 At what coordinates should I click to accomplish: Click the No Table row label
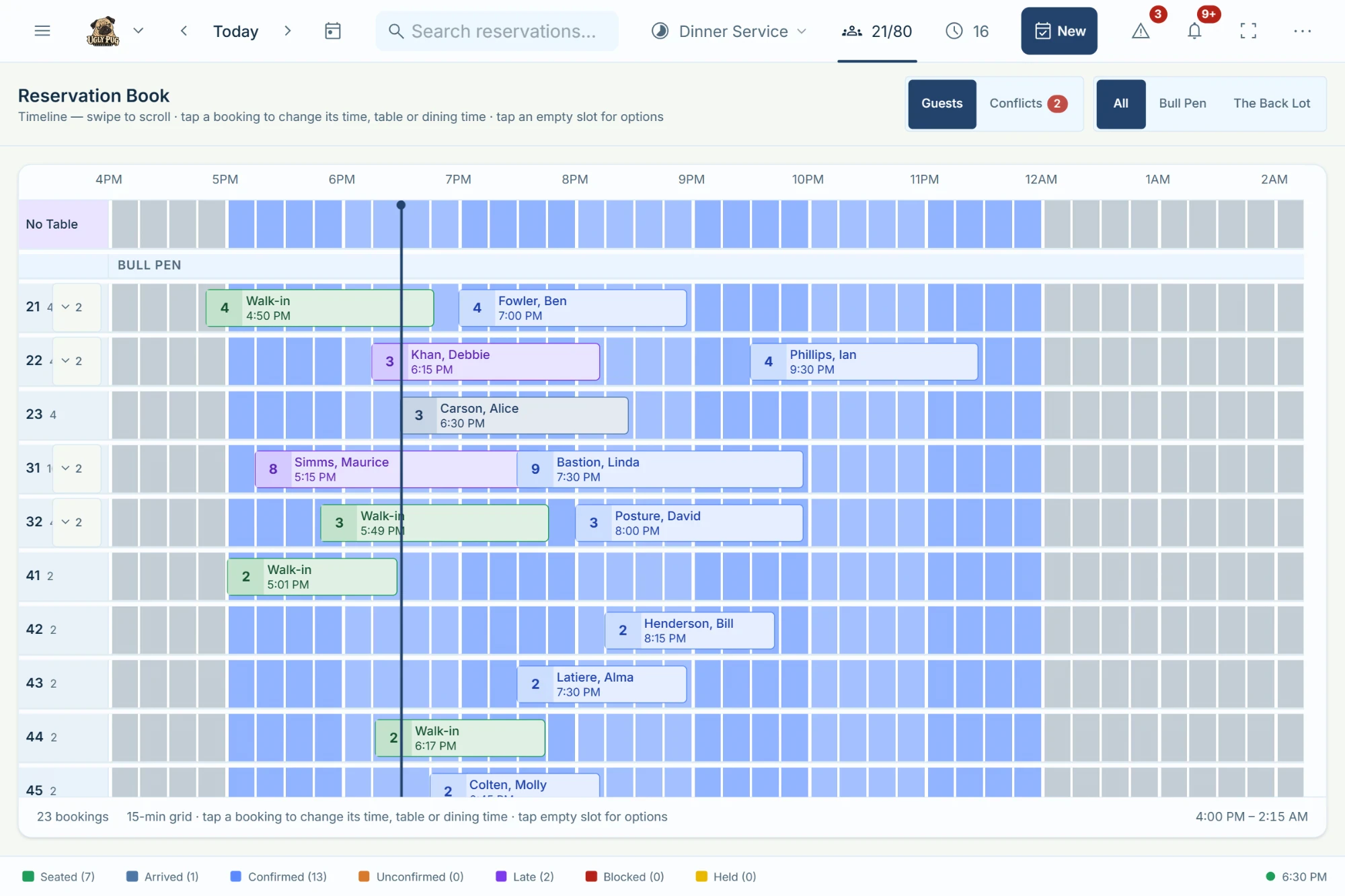[63, 225]
